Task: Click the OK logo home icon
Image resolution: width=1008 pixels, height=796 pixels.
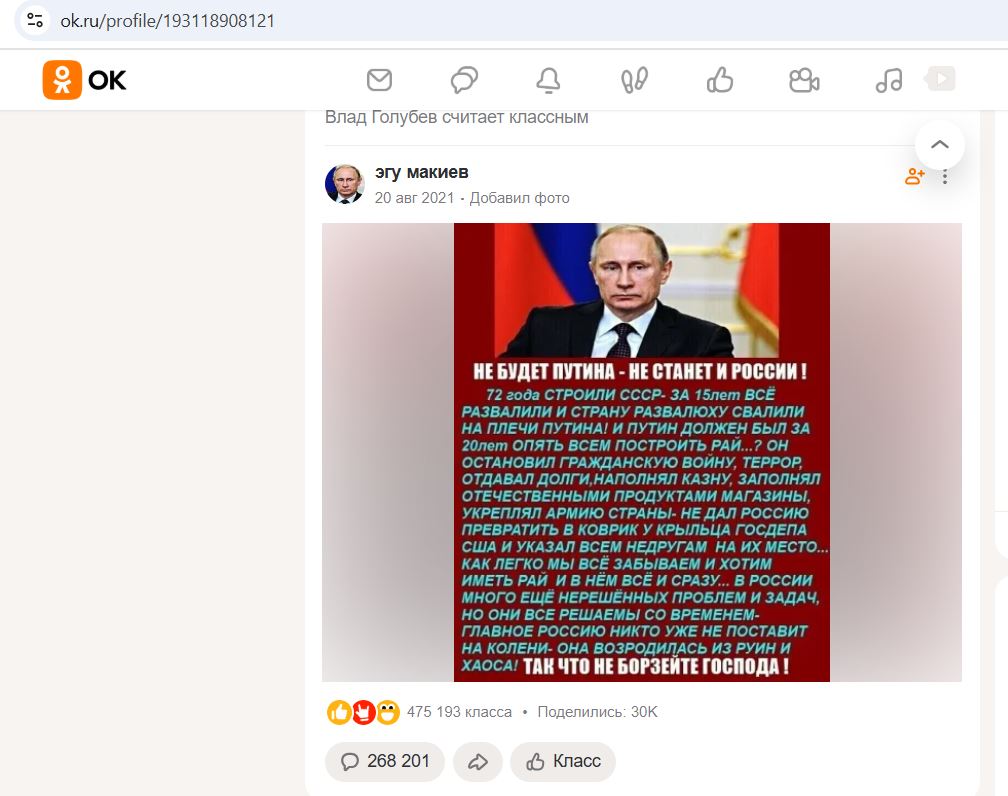Action: coord(84,80)
